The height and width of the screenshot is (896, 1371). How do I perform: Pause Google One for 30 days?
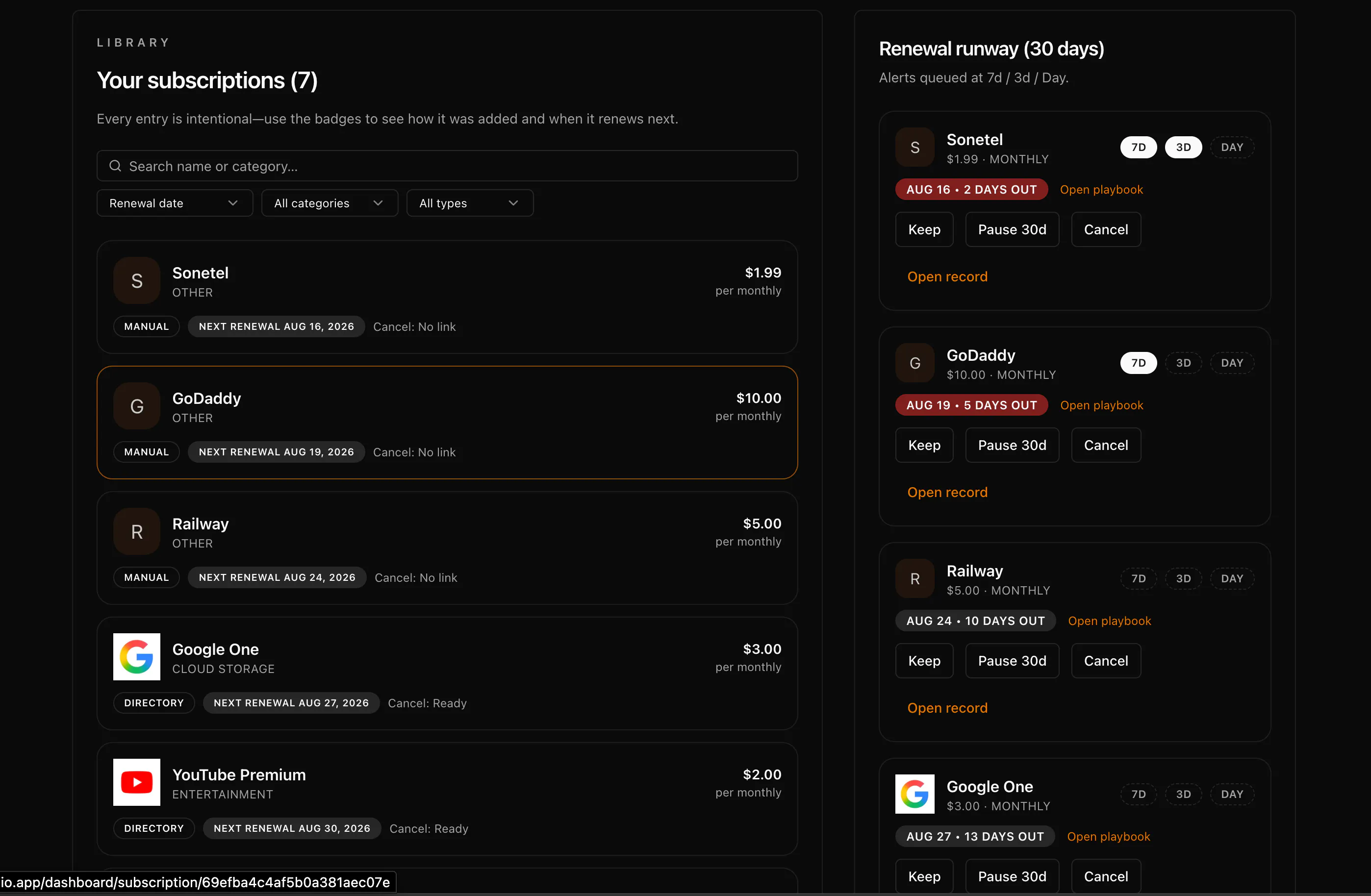tap(1012, 876)
